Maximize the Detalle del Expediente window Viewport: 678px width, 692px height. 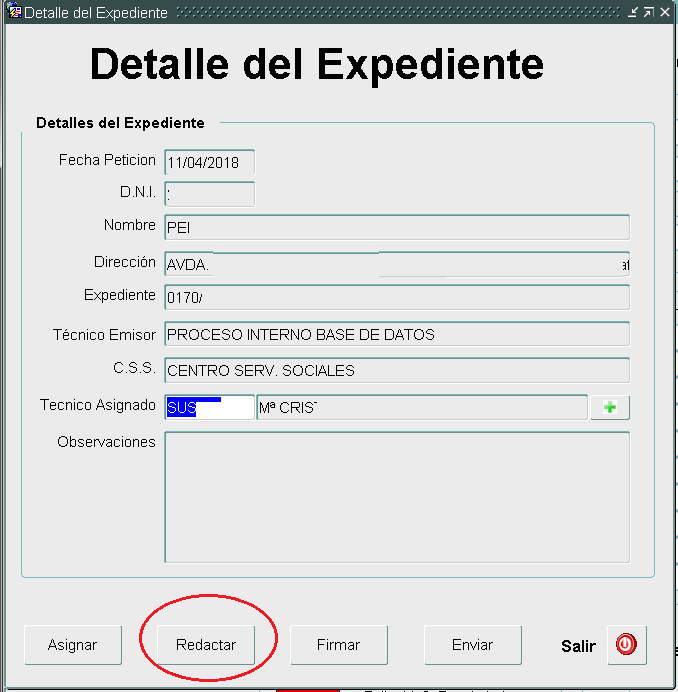(648, 12)
